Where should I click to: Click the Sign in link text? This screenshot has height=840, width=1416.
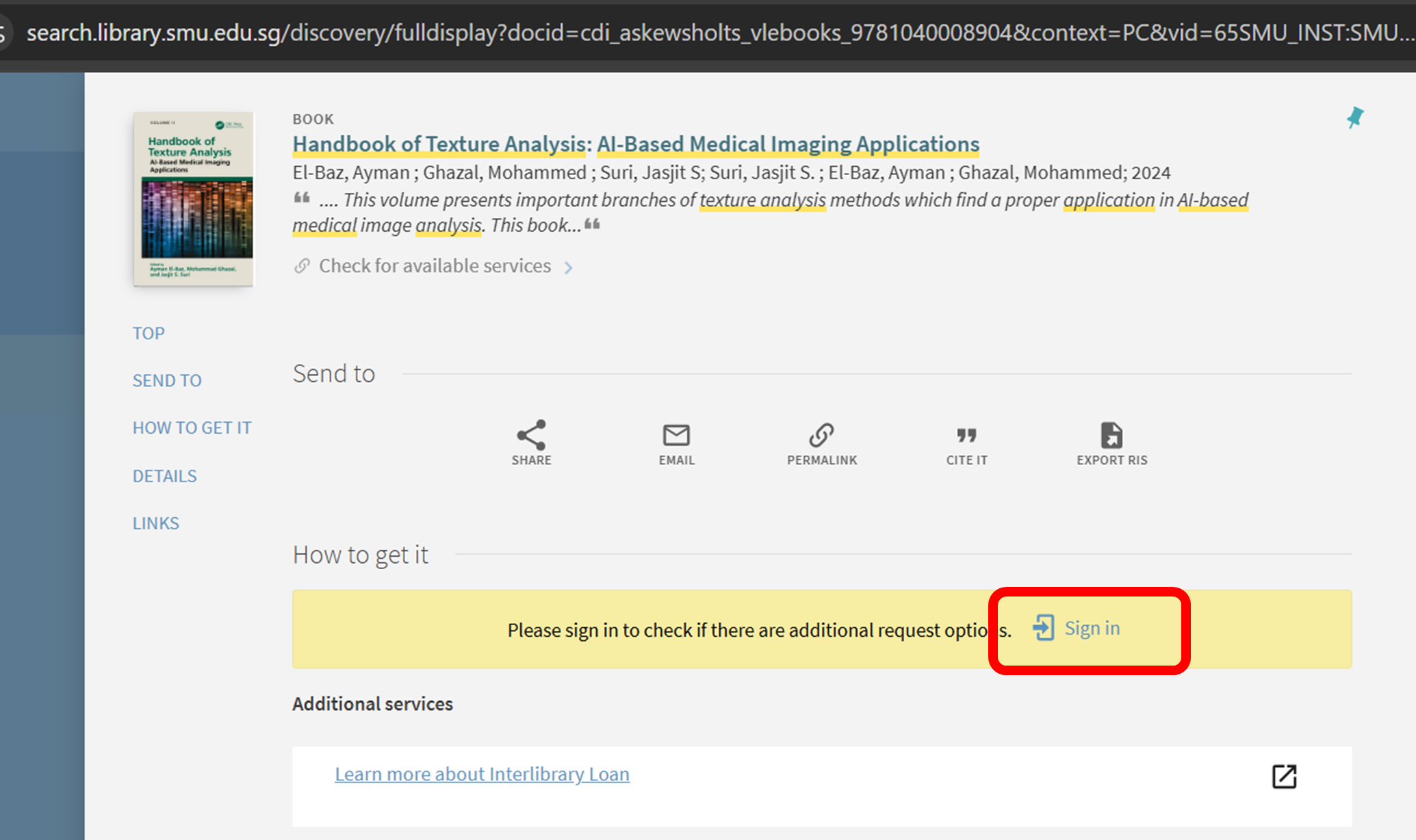[x=1092, y=628]
